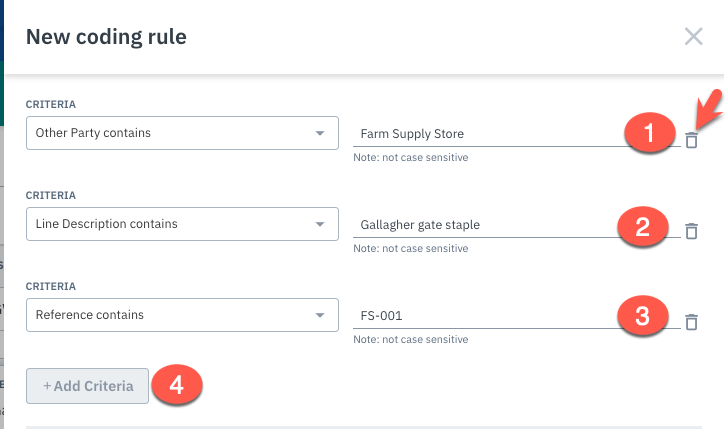Click the red numbered badge 4
Image resolution: width=725 pixels, height=429 pixels.
177,386
